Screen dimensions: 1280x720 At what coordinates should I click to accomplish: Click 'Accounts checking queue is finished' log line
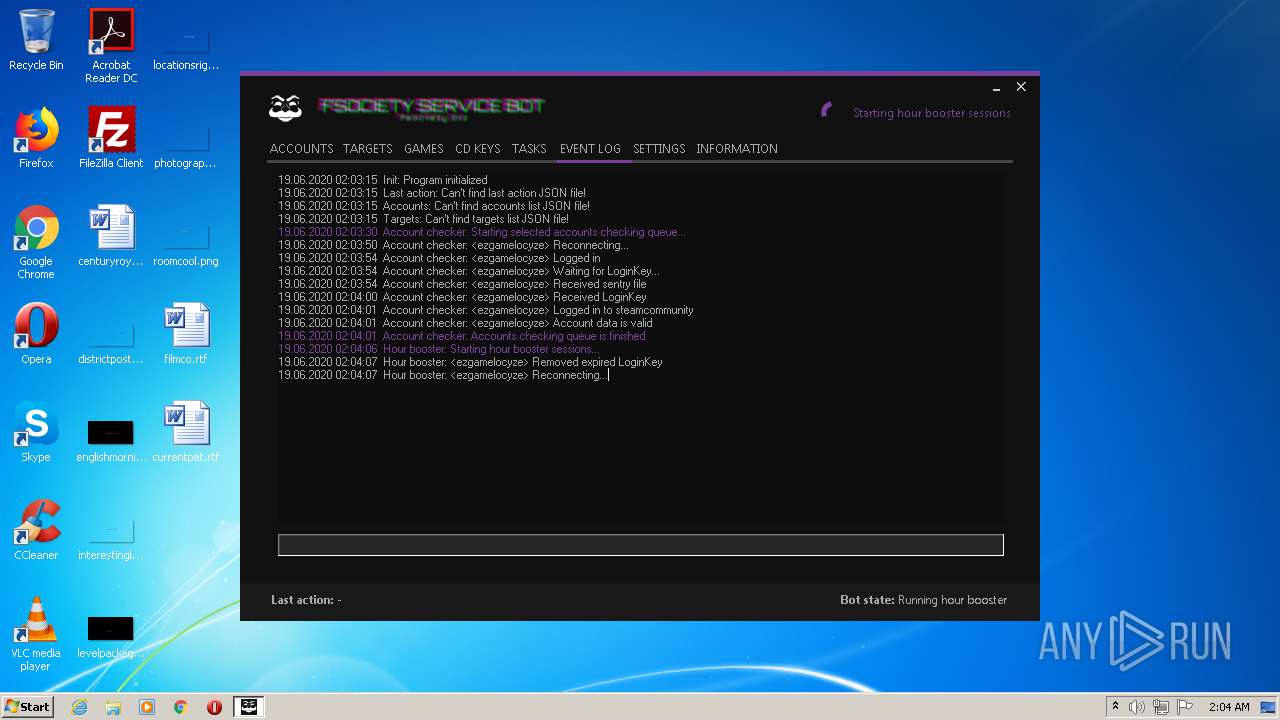coord(462,336)
